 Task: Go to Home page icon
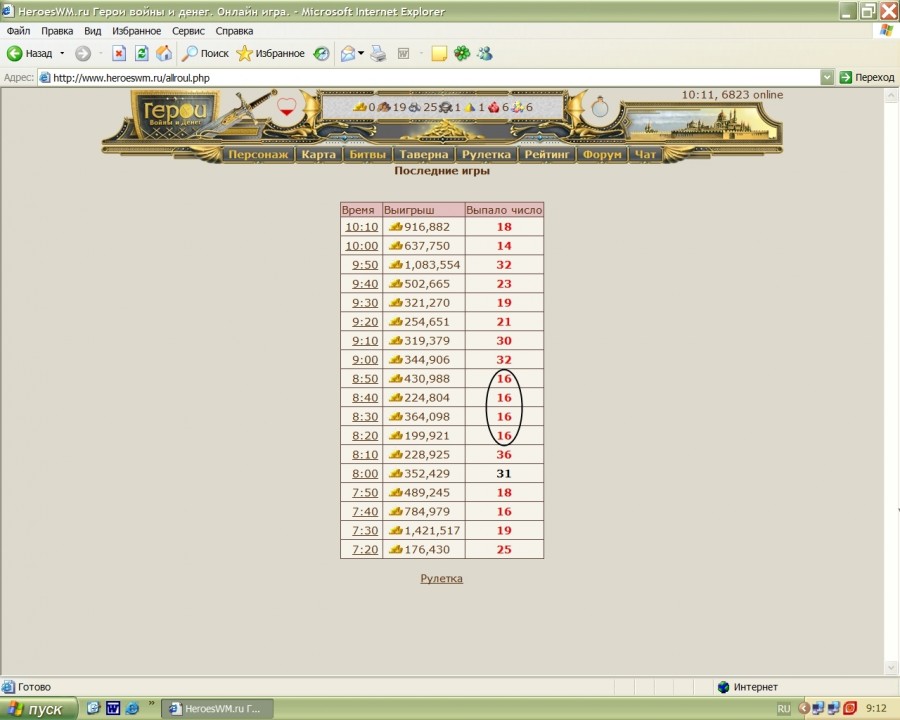coord(164,53)
